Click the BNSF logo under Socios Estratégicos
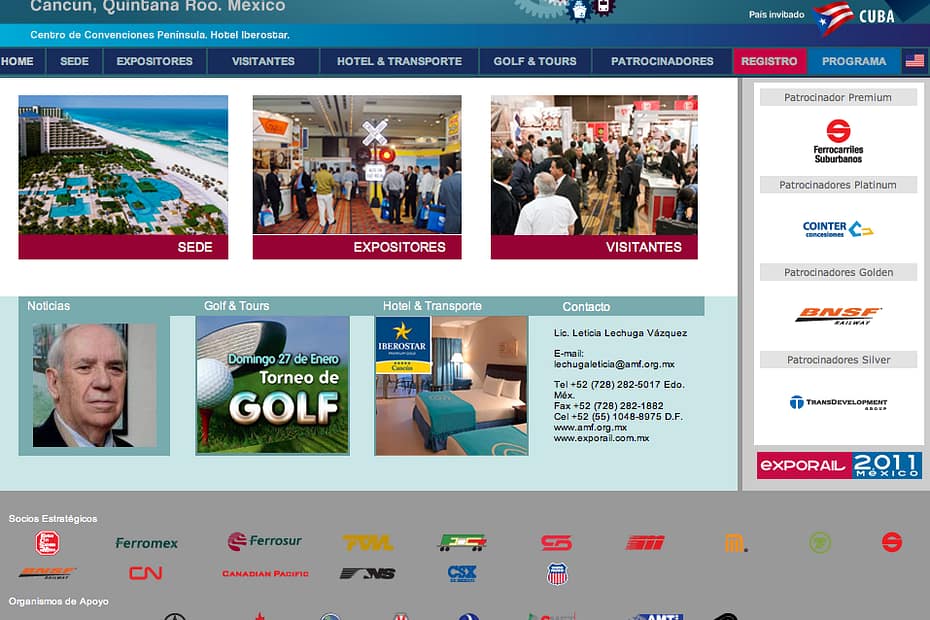 point(47,573)
